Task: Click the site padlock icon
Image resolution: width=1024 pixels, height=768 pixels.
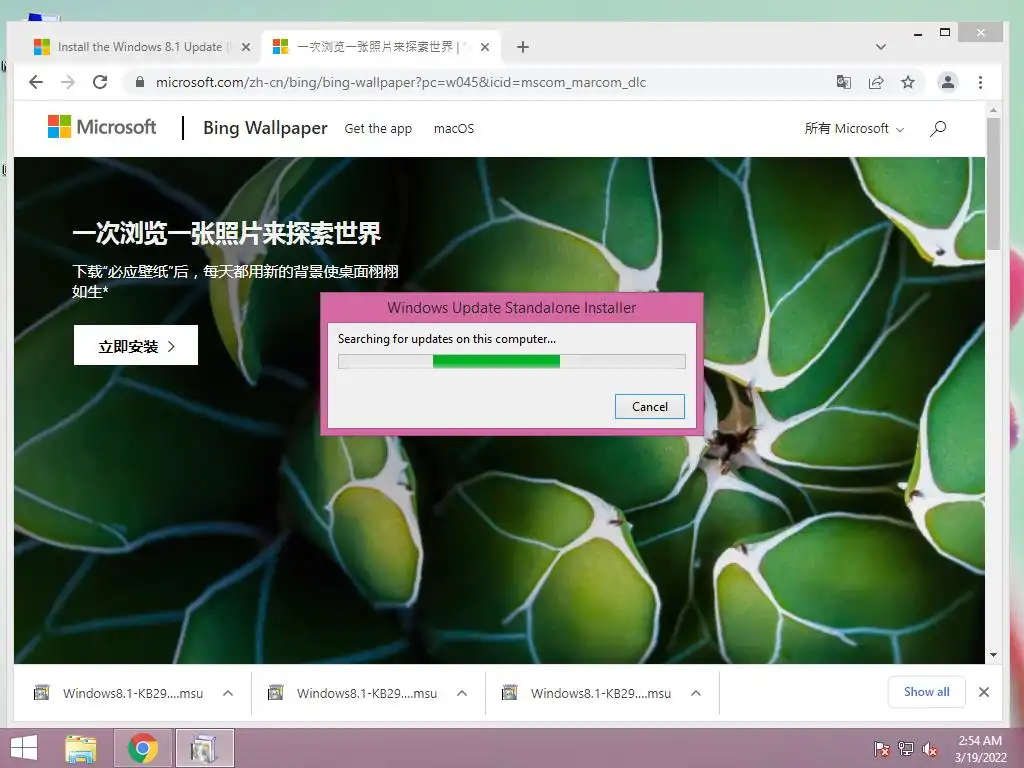Action: (139, 82)
